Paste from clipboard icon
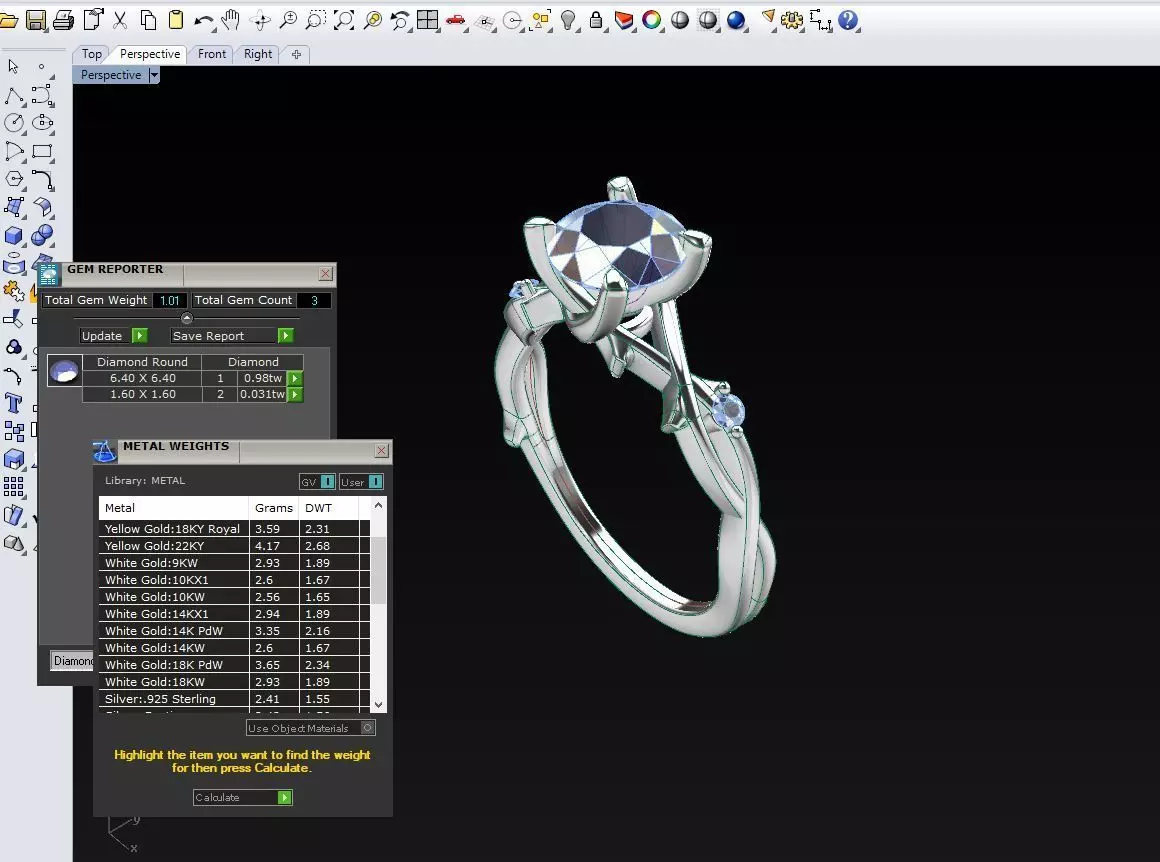The image size is (1160, 862). click(x=176, y=20)
